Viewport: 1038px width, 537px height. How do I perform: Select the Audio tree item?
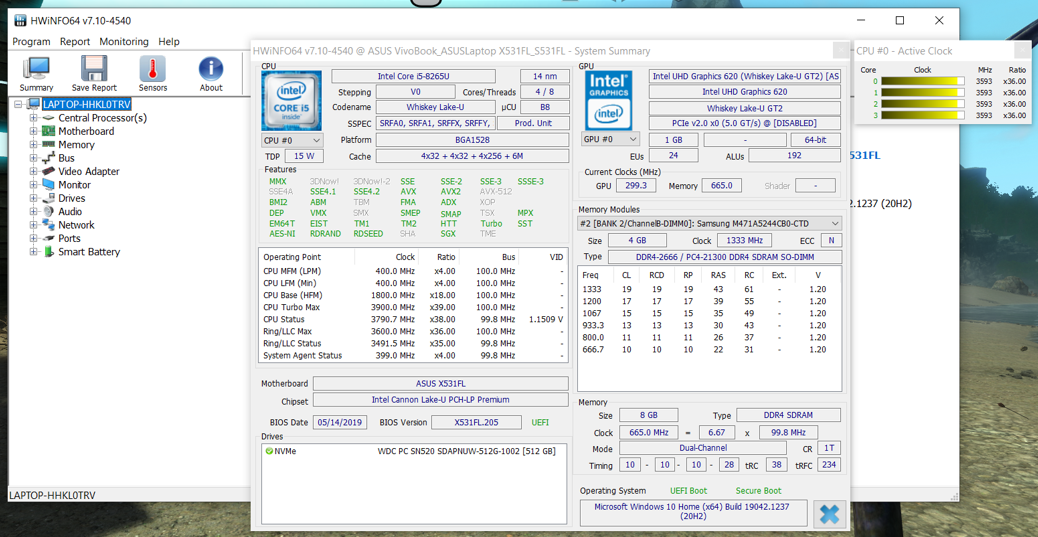(70, 211)
